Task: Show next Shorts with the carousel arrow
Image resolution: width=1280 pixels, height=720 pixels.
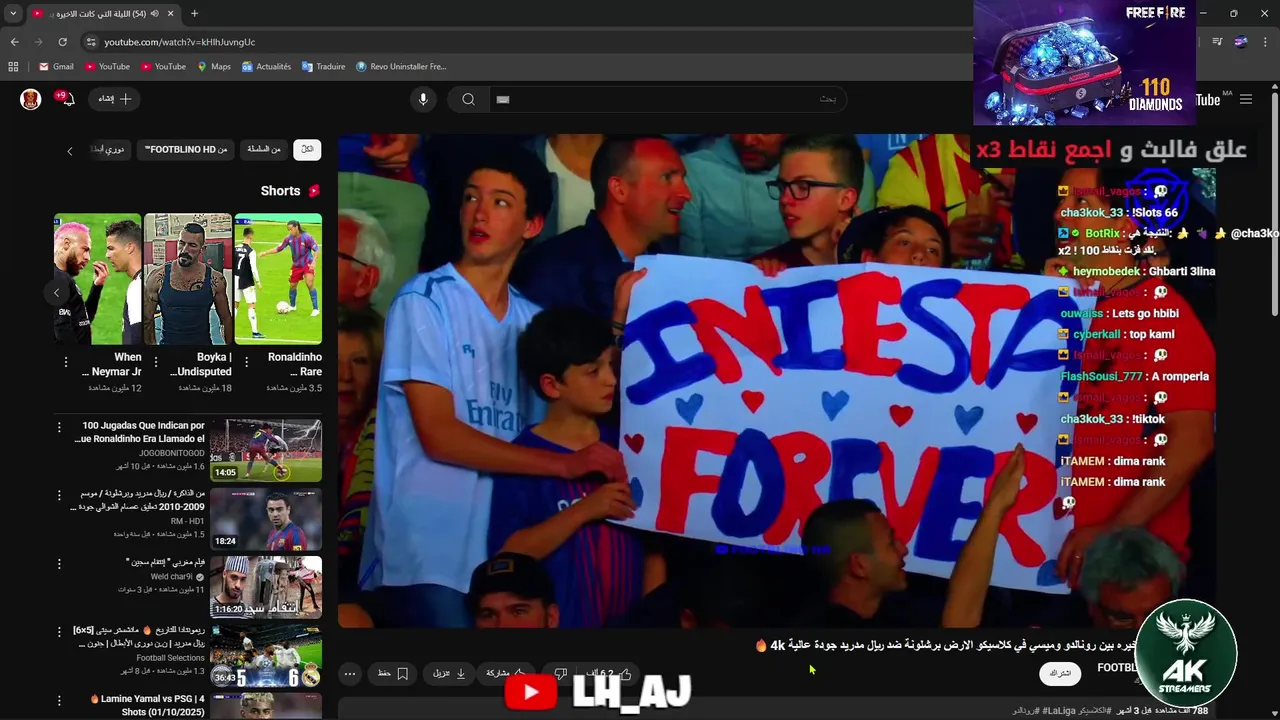Action: click(56, 293)
